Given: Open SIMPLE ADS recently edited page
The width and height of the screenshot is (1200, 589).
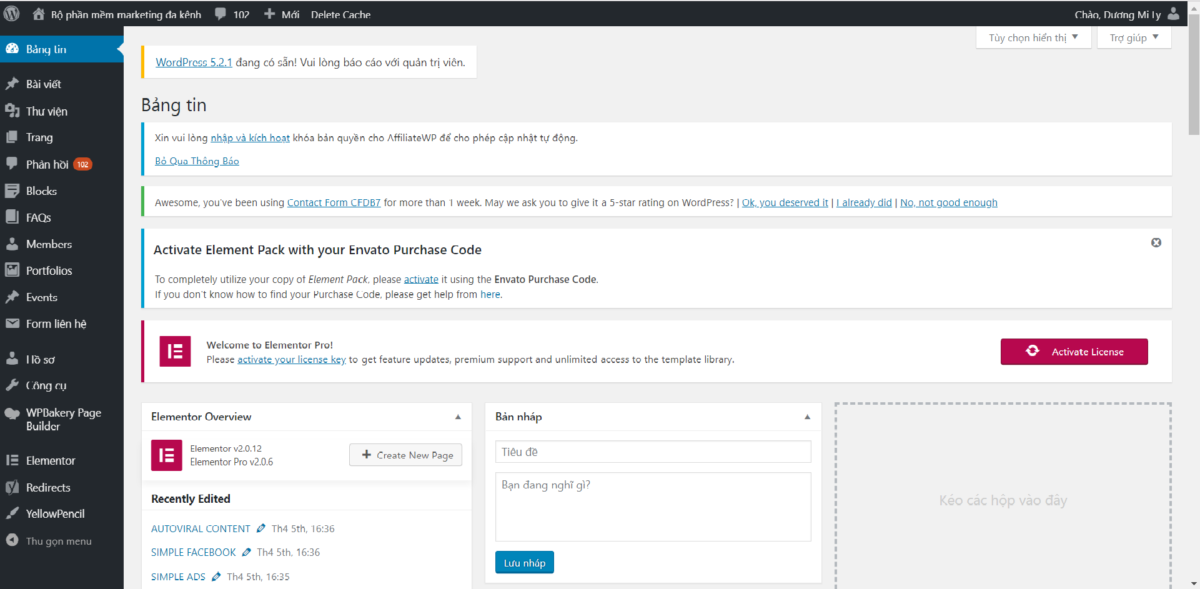Looking at the screenshot, I should [x=178, y=576].
